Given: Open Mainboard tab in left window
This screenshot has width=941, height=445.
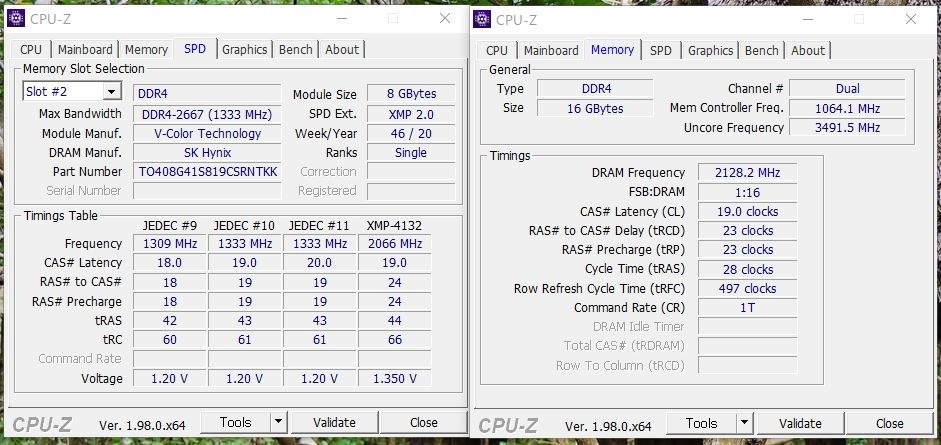Looking at the screenshot, I should click(x=85, y=50).
